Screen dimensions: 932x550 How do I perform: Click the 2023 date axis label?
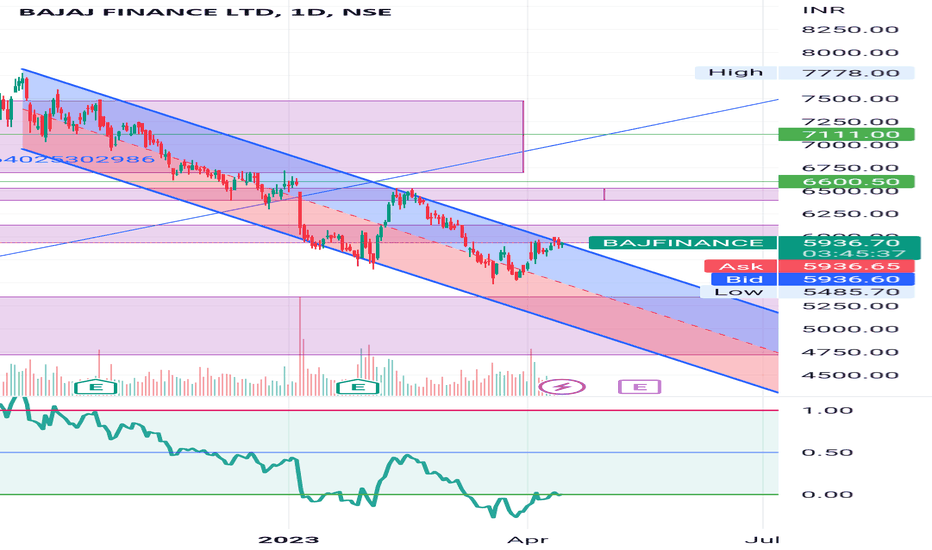(288, 539)
